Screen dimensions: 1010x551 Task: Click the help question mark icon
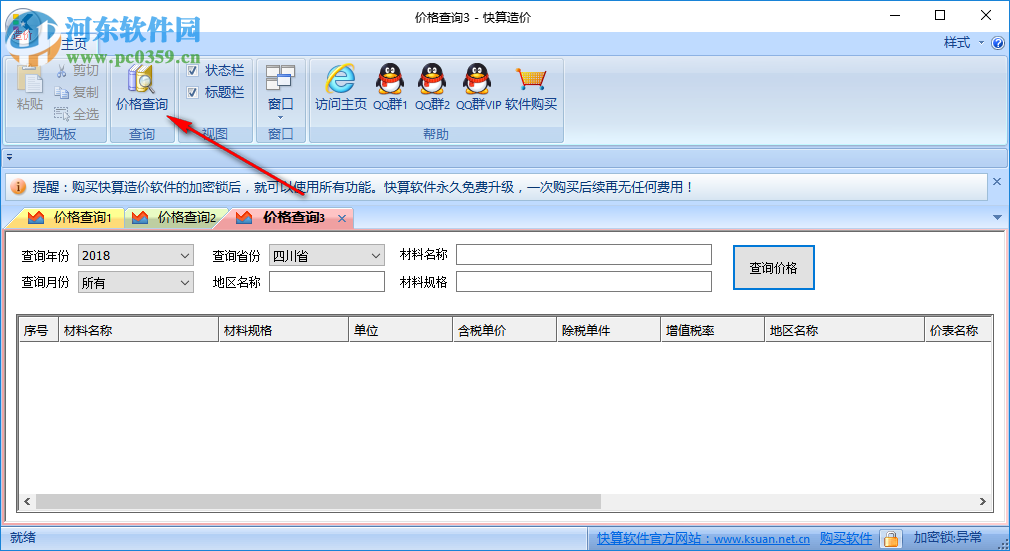point(998,43)
